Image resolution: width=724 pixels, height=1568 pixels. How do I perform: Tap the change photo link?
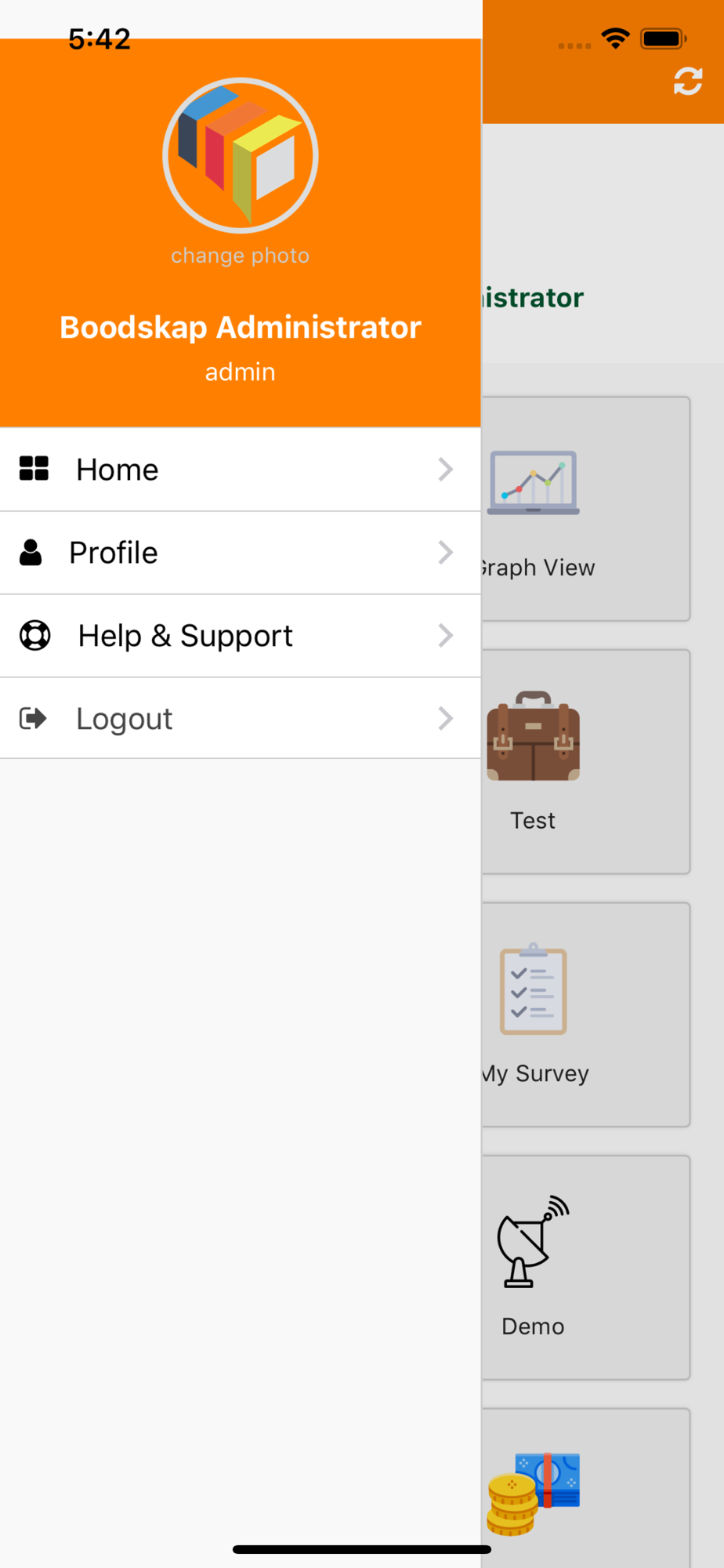point(240,256)
